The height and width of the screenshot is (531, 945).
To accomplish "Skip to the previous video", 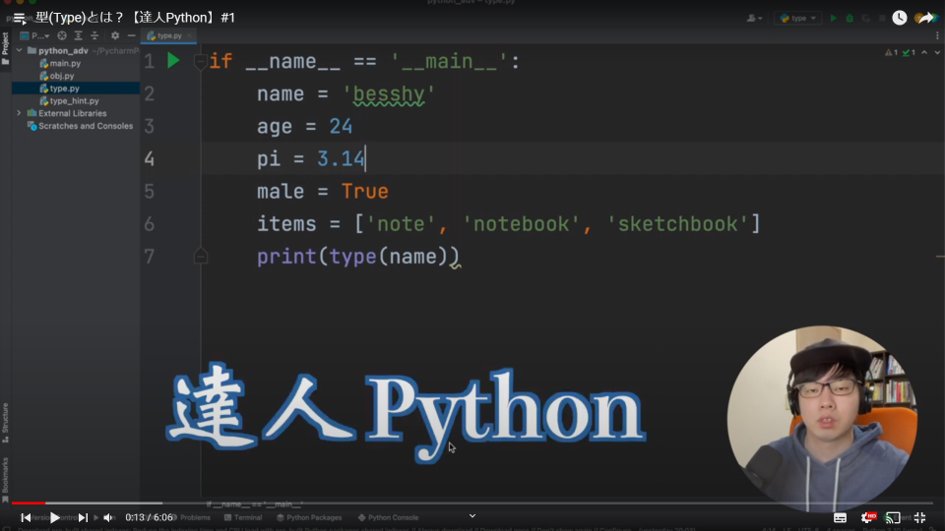I will click(x=26, y=517).
